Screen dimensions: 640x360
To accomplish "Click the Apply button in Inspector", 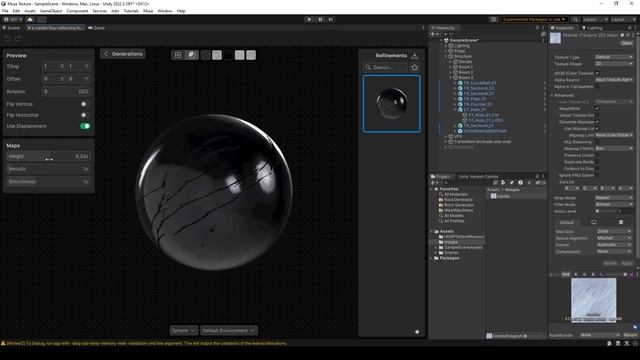I will (x=627, y=263).
